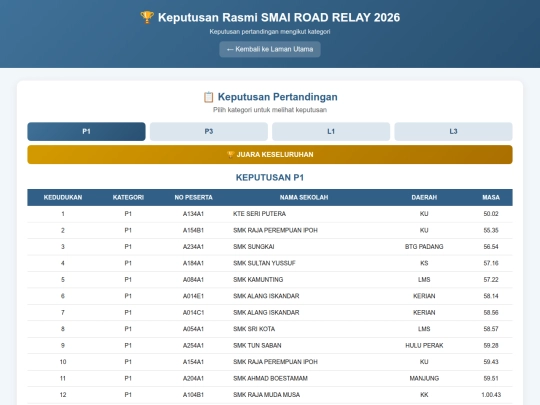The image size is (540, 405).
Task: Select SMK RAJA MUDA MUSA school name
Action: [x=266, y=395]
